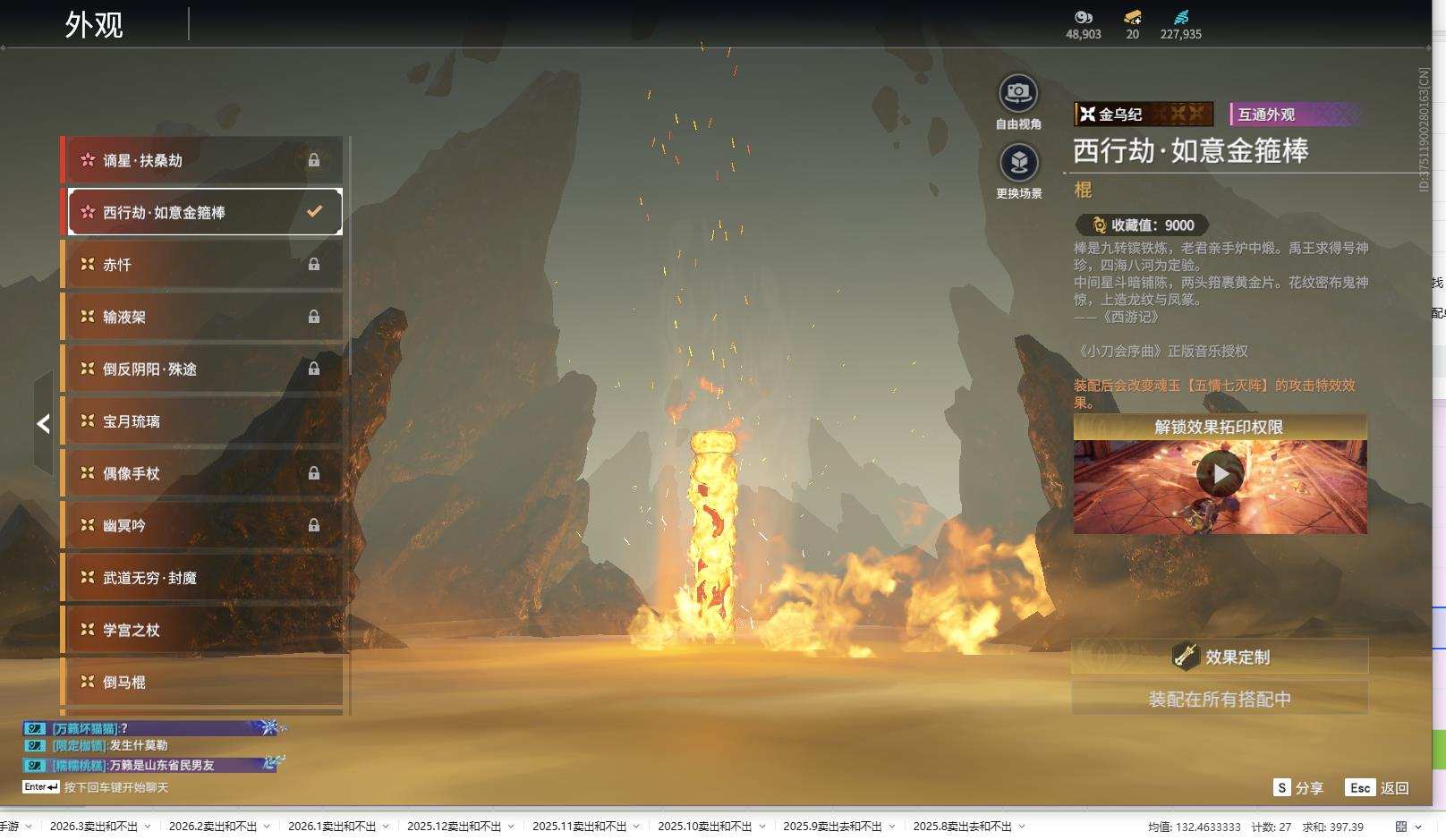The width and height of the screenshot is (1446, 840).
Task: Collapse the side panel with left arrow
Action: pos(43,424)
